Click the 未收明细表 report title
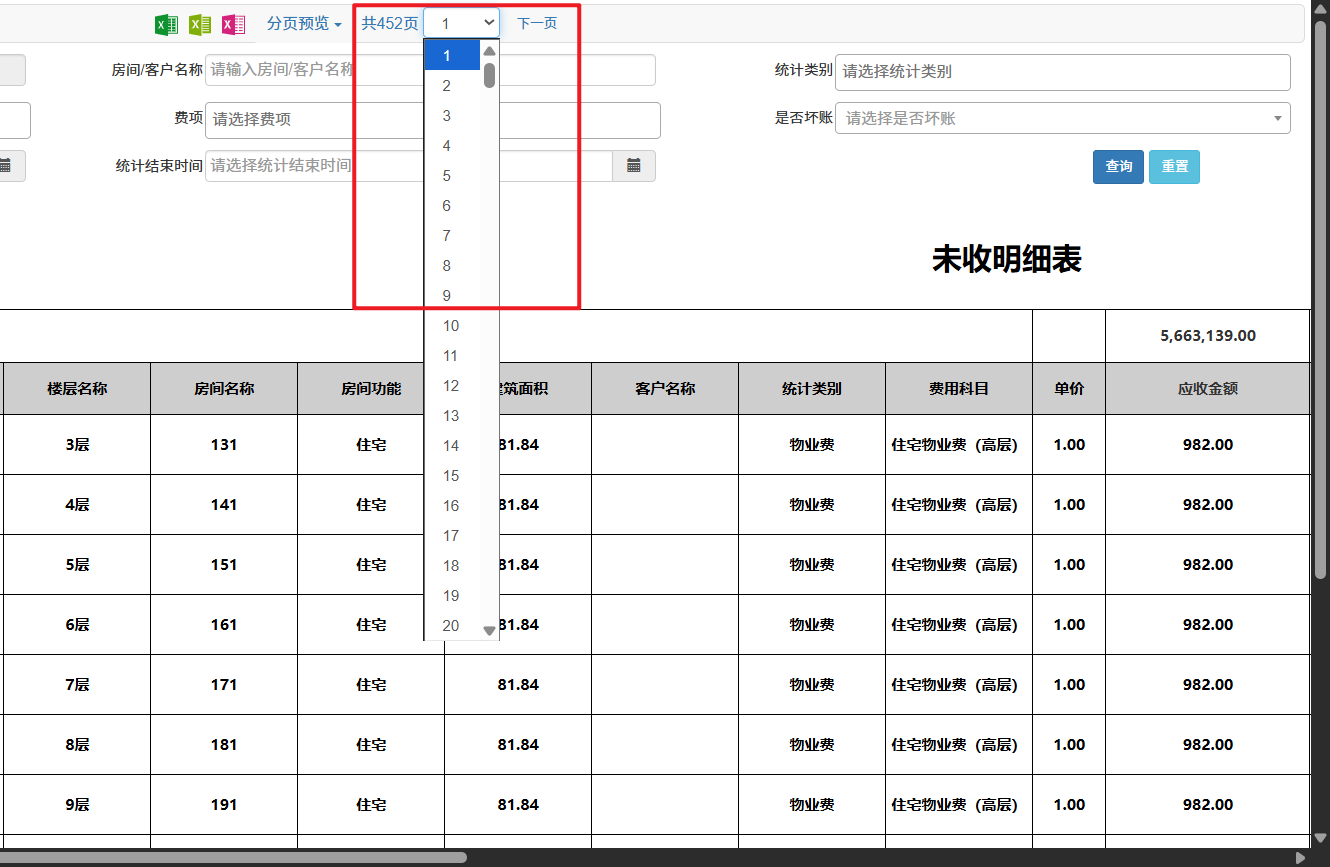Viewport: 1330px width, 867px height. click(x=1007, y=260)
